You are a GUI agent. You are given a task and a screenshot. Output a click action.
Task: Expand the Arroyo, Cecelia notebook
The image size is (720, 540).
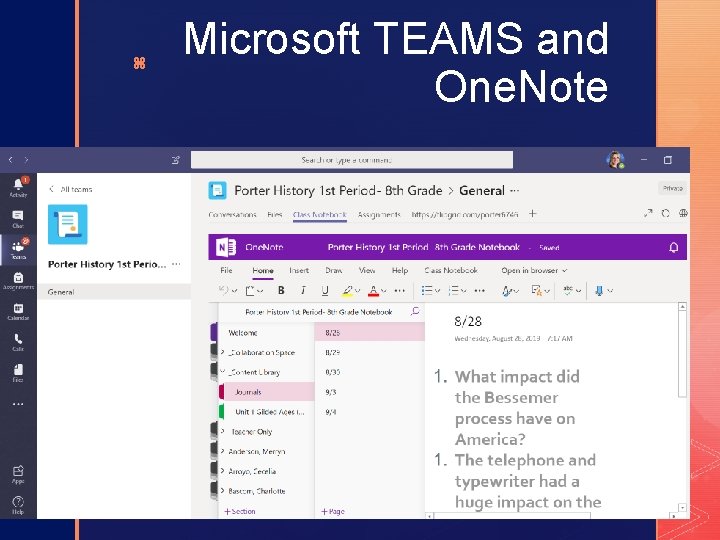223,471
